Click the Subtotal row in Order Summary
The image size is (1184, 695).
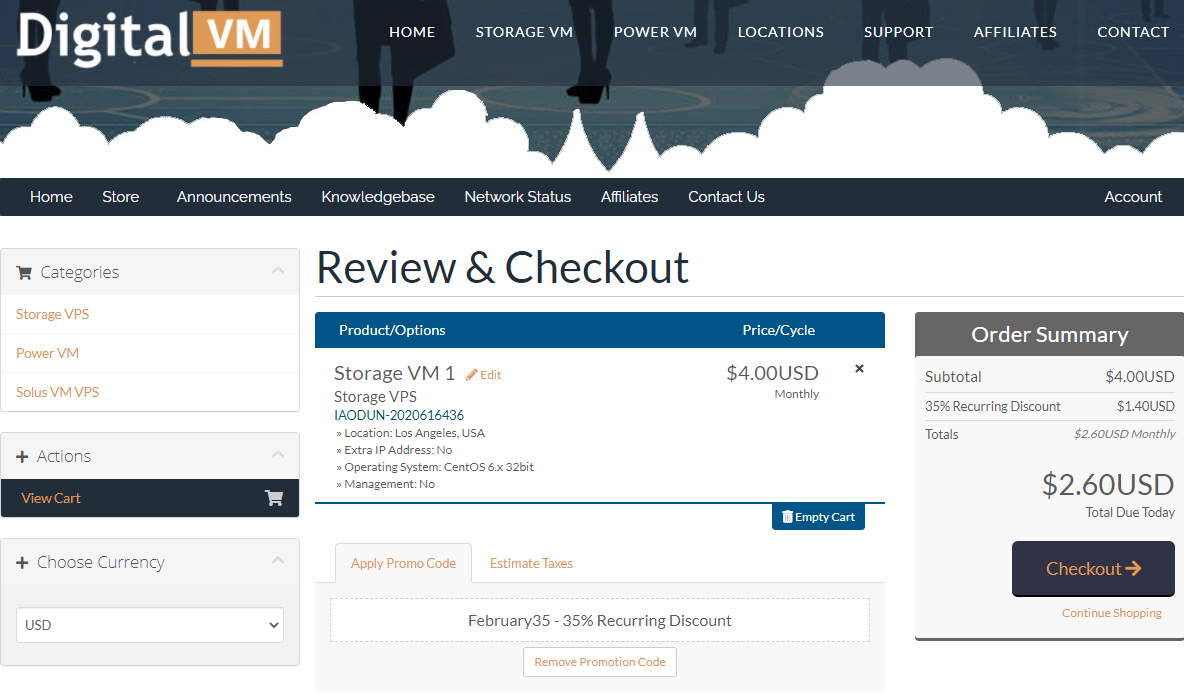[x=1050, y=377]
